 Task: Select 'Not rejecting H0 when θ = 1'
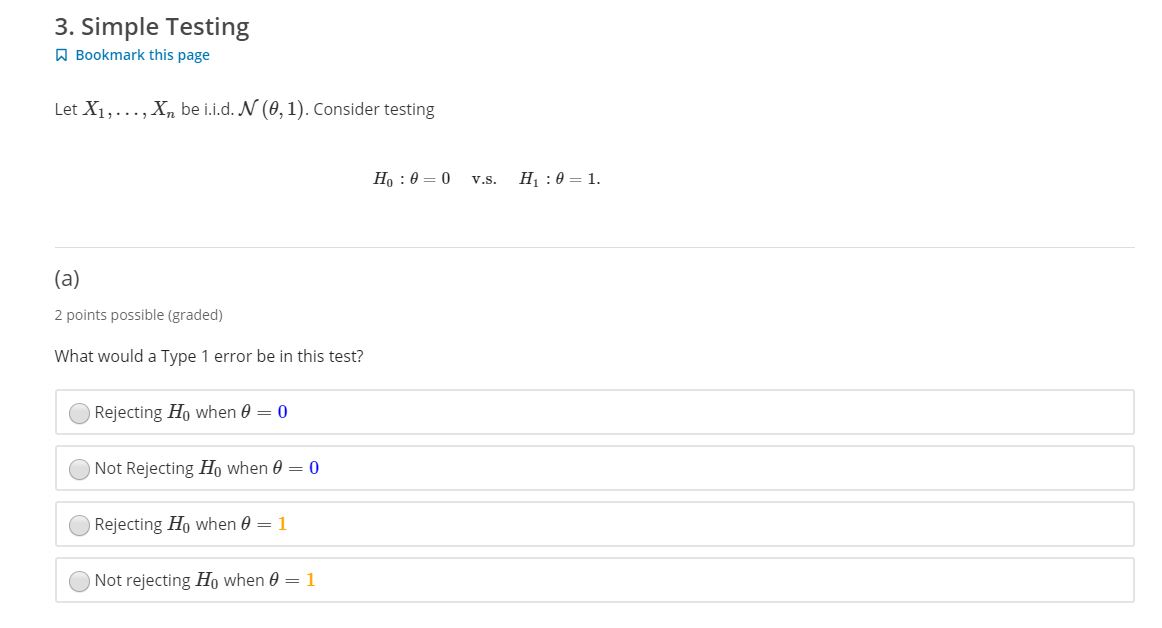pyautogui.click(x=79, y=580)
